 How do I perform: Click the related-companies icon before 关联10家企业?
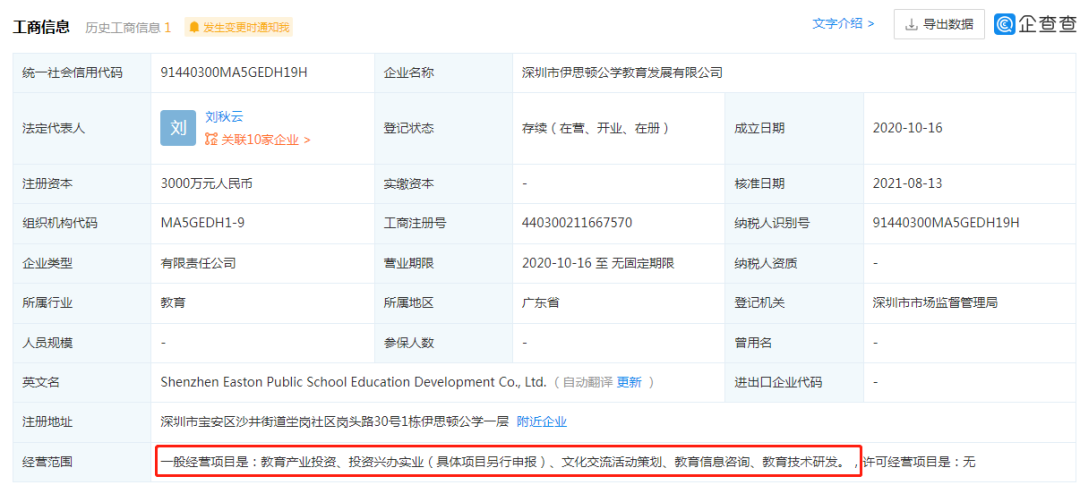click(211, 140)
